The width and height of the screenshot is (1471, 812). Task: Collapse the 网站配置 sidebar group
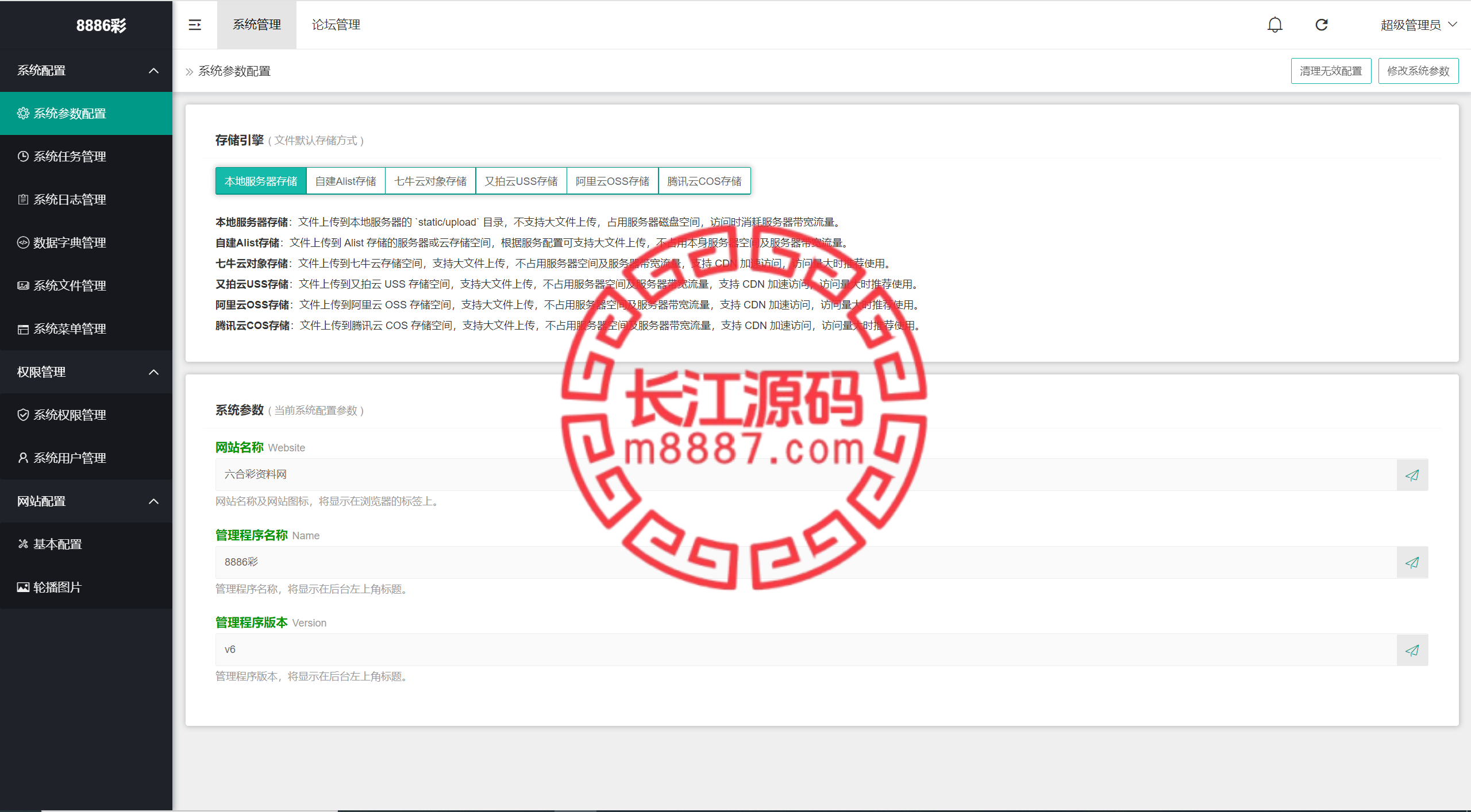pos(86,501)
